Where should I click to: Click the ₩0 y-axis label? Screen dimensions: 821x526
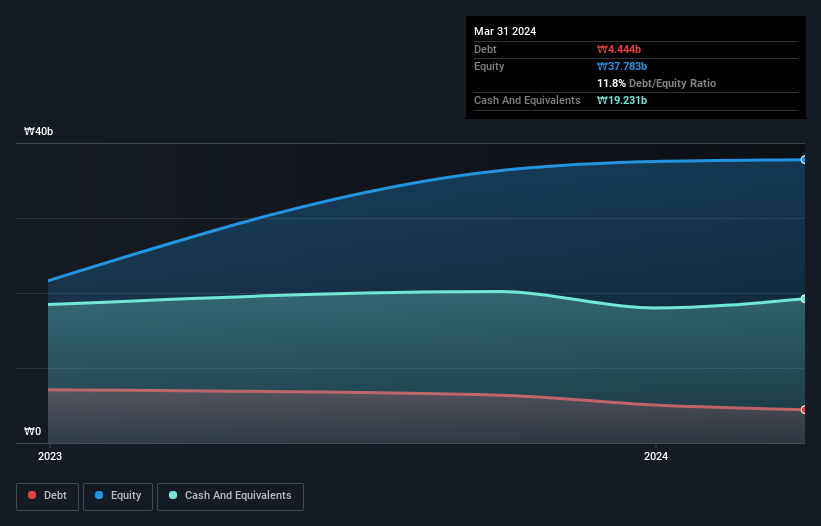click(x=32, y=431)
